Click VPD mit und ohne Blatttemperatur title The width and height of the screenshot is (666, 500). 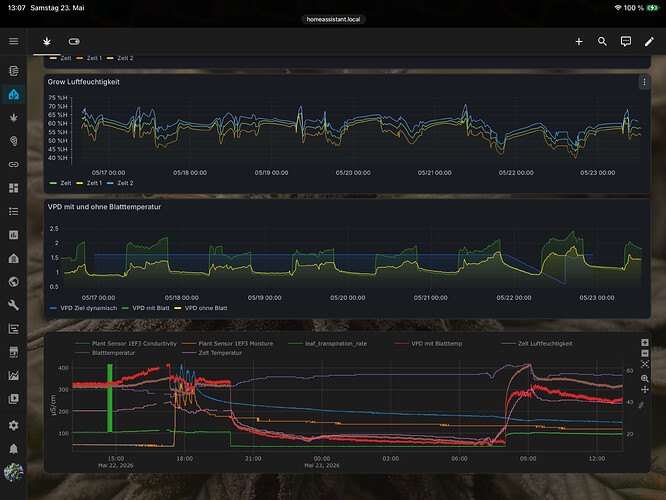click(x=104, y=207)
